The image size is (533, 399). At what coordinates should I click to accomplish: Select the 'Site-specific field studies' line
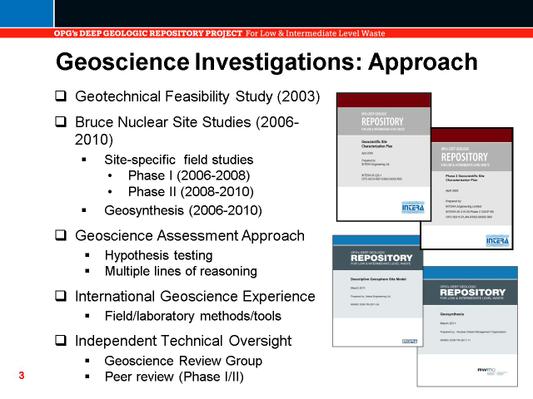(x=179, y=160)
